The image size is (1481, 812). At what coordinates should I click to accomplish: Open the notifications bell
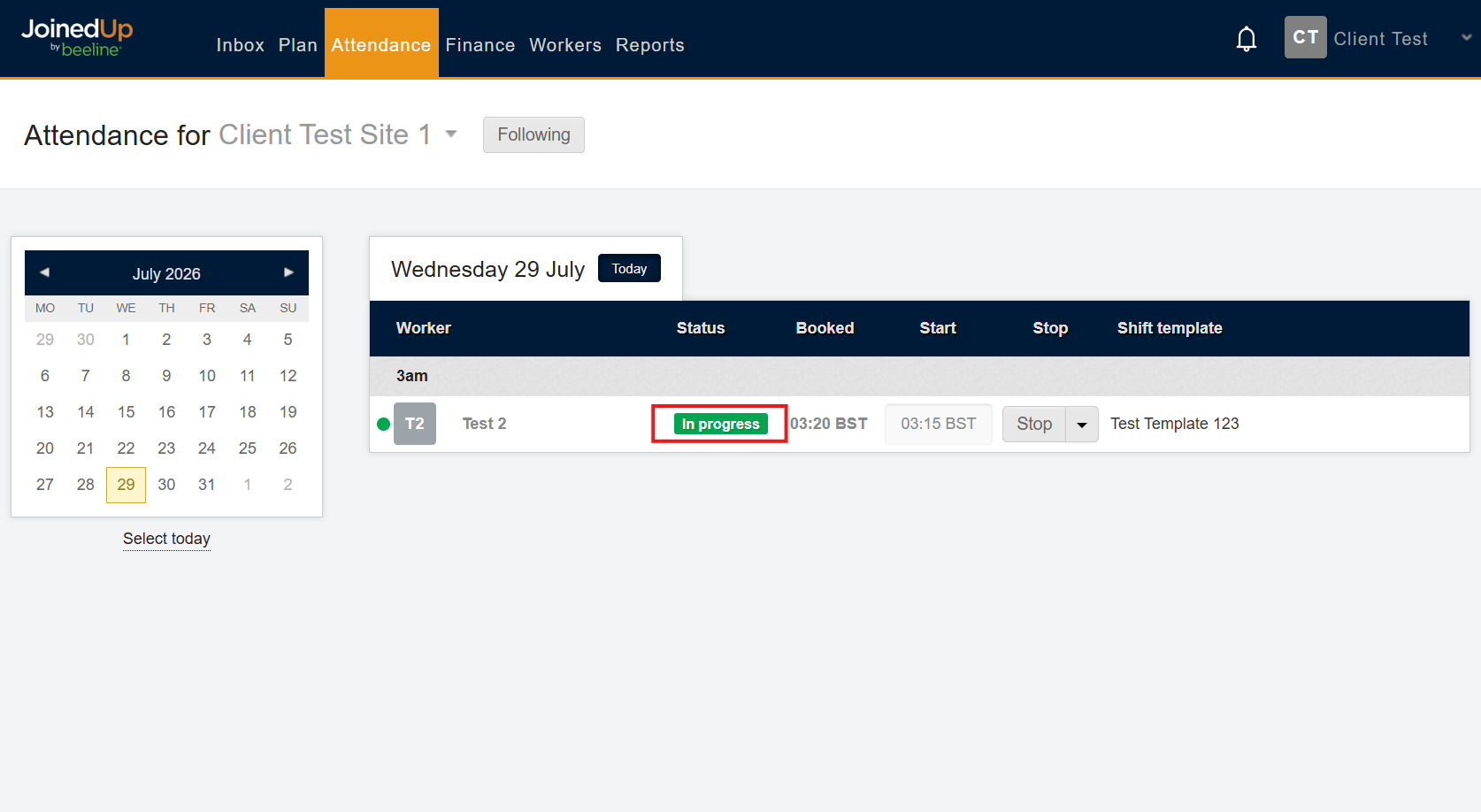click(1247, 39)
